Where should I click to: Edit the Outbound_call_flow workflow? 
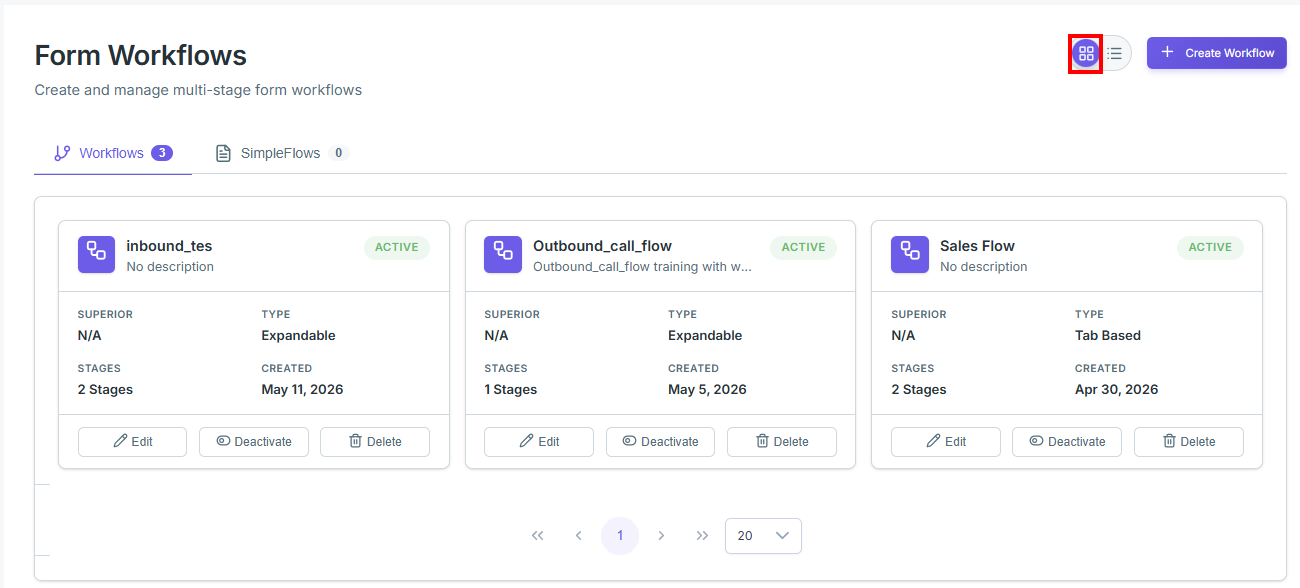tap(539, 442)
